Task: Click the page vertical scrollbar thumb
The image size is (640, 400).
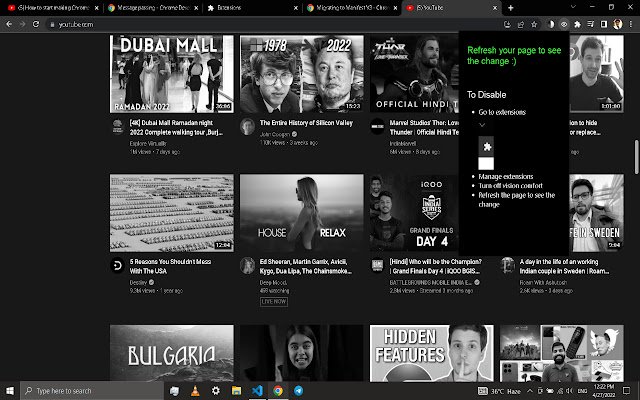Action: coord(636,157)
